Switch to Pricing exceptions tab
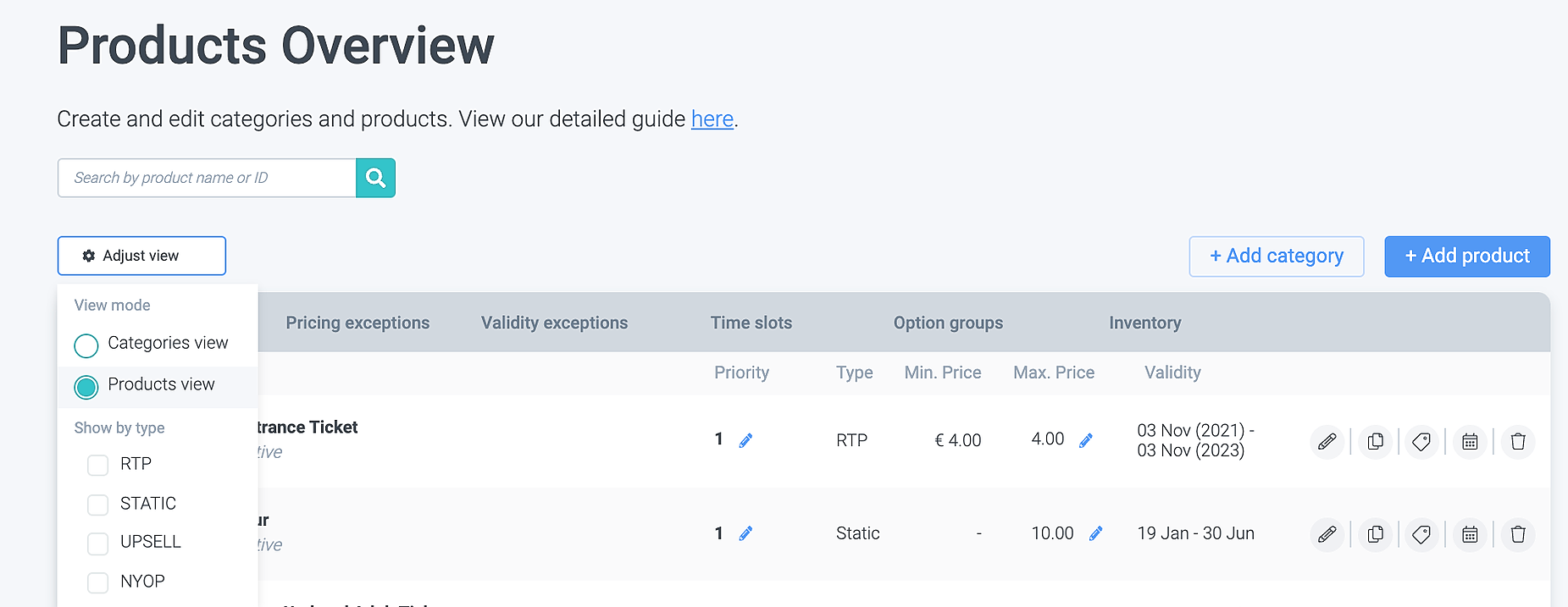 click(x=357, y=323)
